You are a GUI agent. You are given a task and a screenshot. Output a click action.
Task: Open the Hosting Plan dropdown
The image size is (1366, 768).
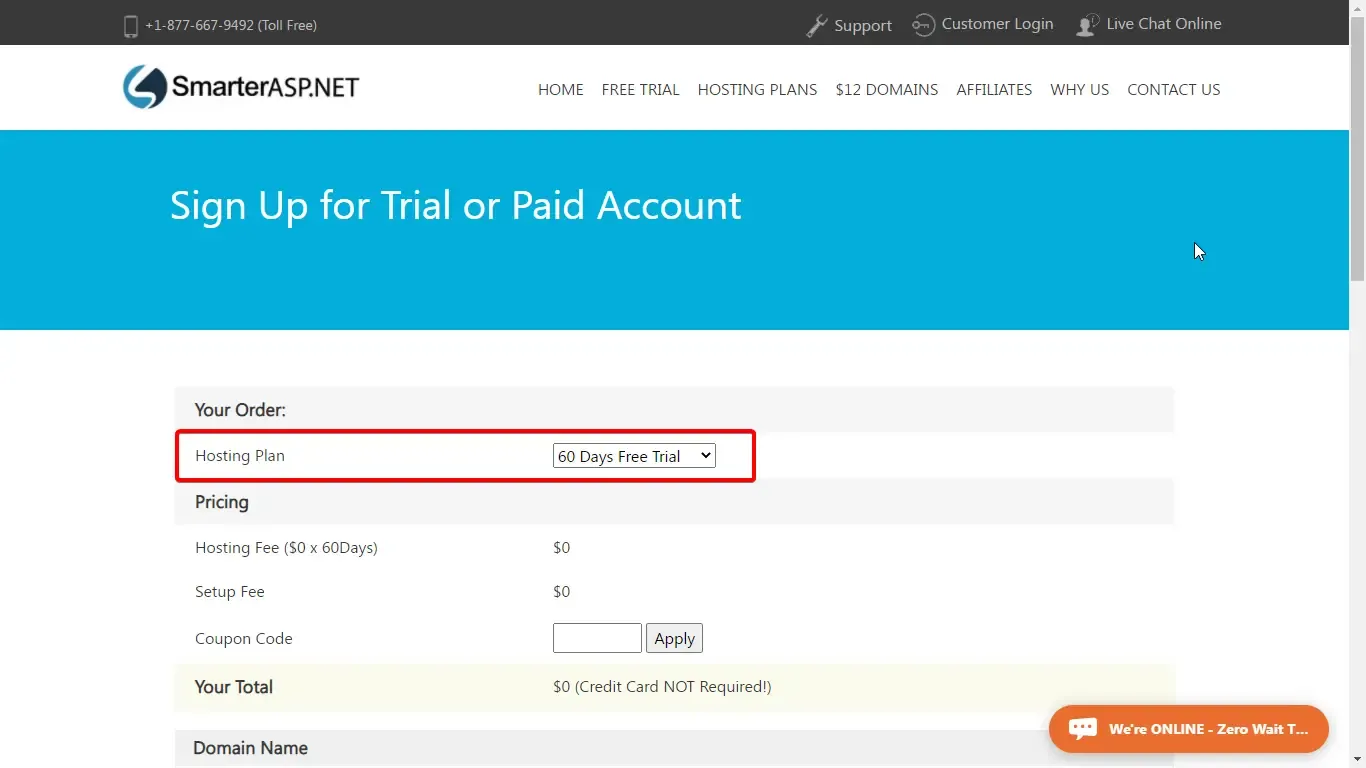634,455
